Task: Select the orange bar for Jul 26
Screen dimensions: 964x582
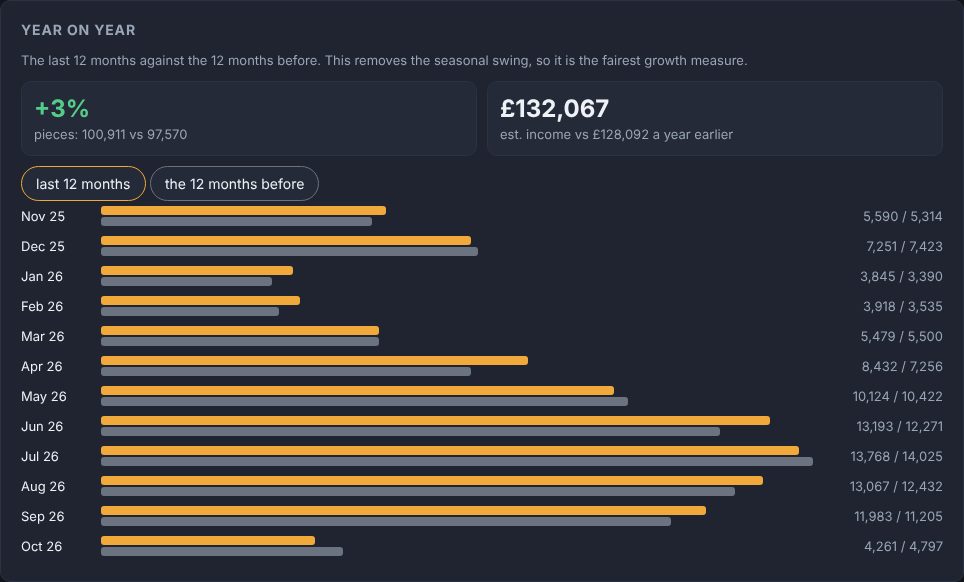Action: point(450,450)
